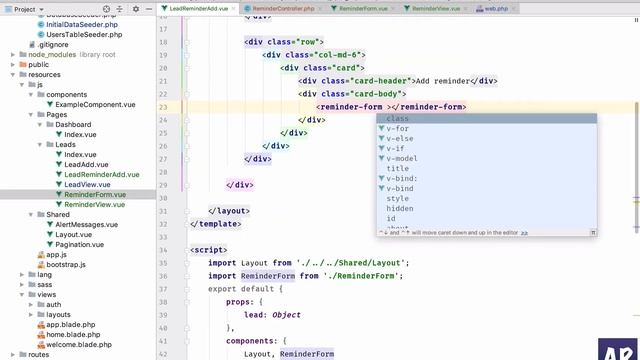This screenshot has height=360, width=640.
Task: Open LeadReminderAdd.vue in project tree
Action: point(102,175)
